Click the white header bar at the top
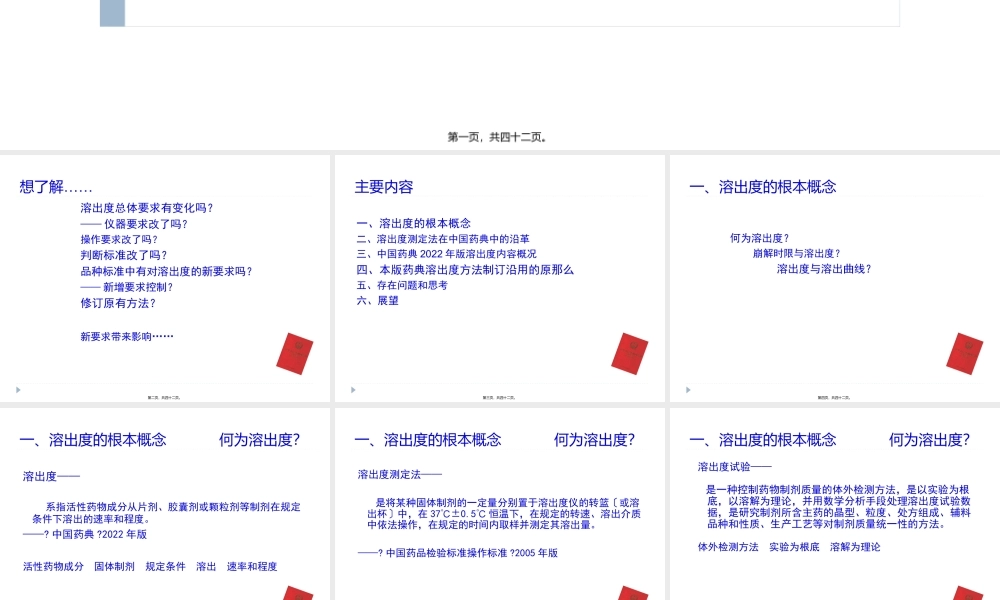Viewport: 1000px width, 600px height. click(500, 13)
